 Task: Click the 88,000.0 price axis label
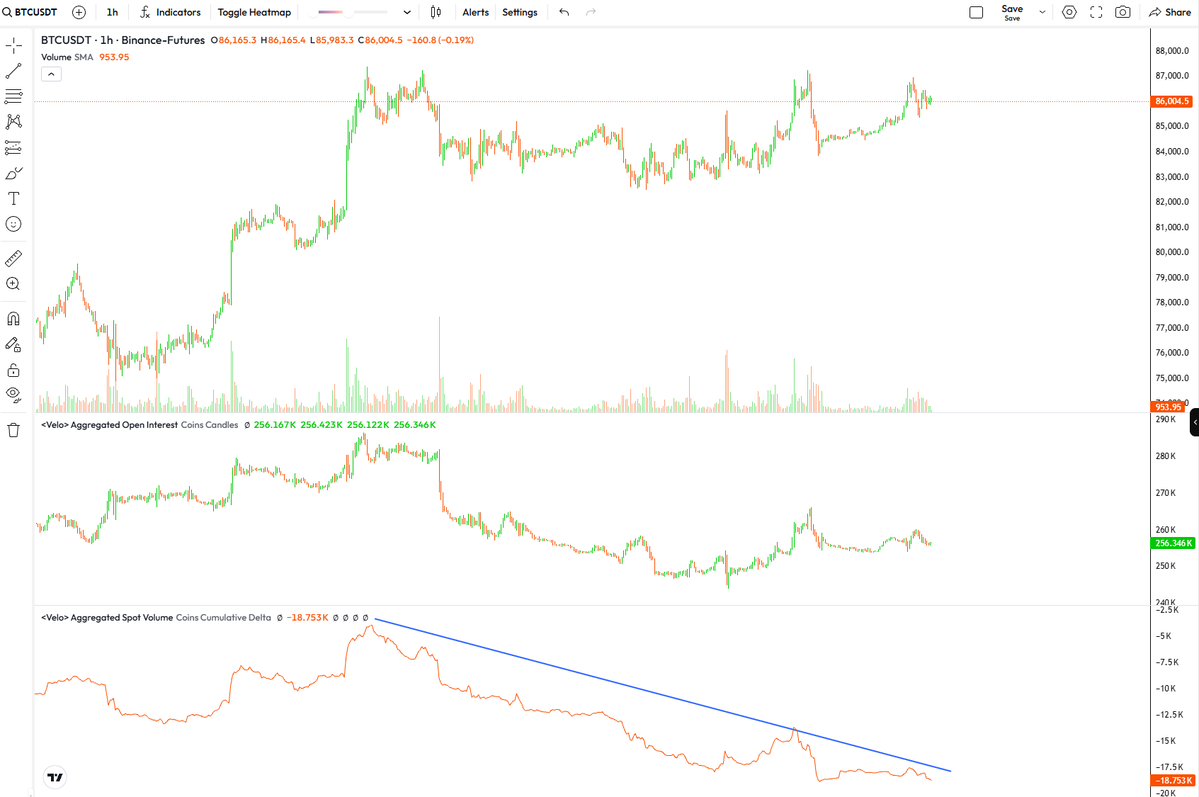click(1172, 50)
